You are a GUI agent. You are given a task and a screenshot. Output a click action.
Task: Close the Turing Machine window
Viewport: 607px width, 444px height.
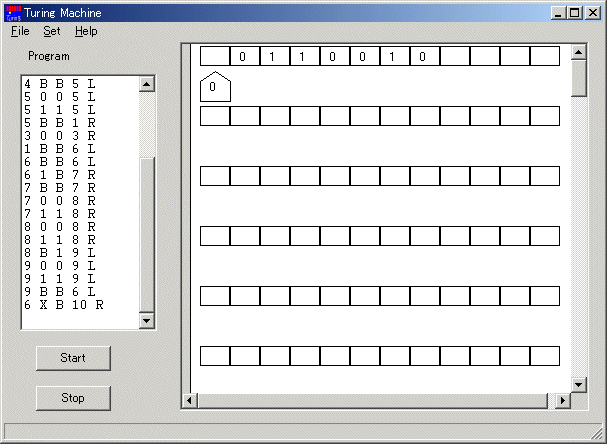(593, 13)
